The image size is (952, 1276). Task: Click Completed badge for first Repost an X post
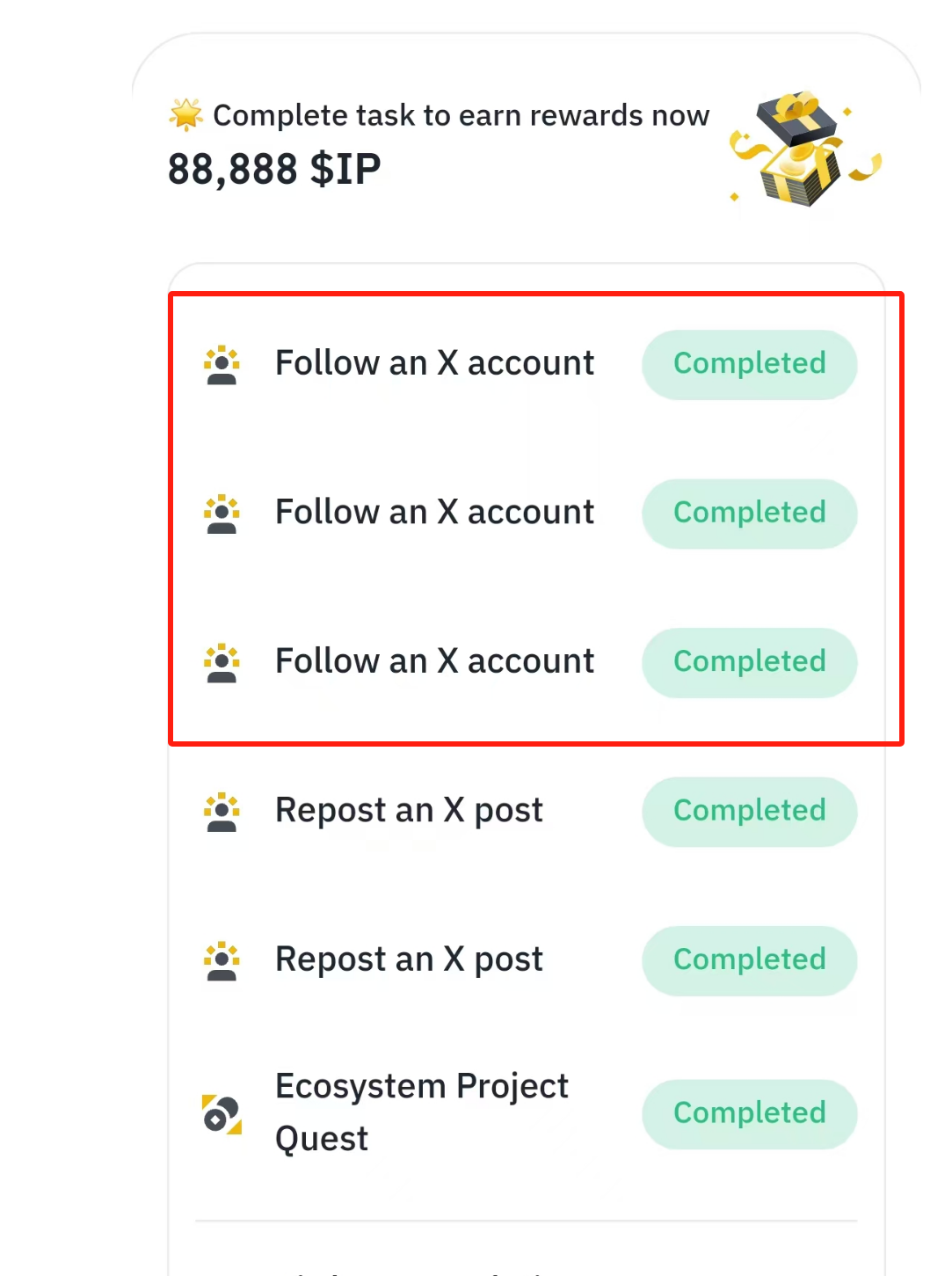click(x=749, y=811)
